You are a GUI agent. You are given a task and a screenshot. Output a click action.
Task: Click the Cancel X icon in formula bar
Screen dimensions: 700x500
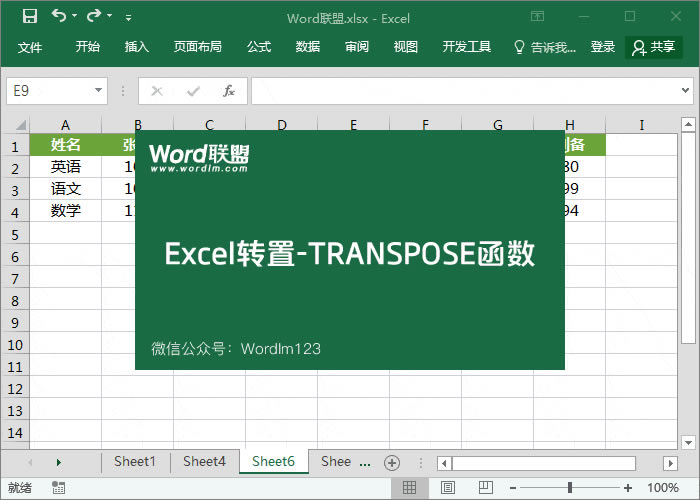coord(157,91)
